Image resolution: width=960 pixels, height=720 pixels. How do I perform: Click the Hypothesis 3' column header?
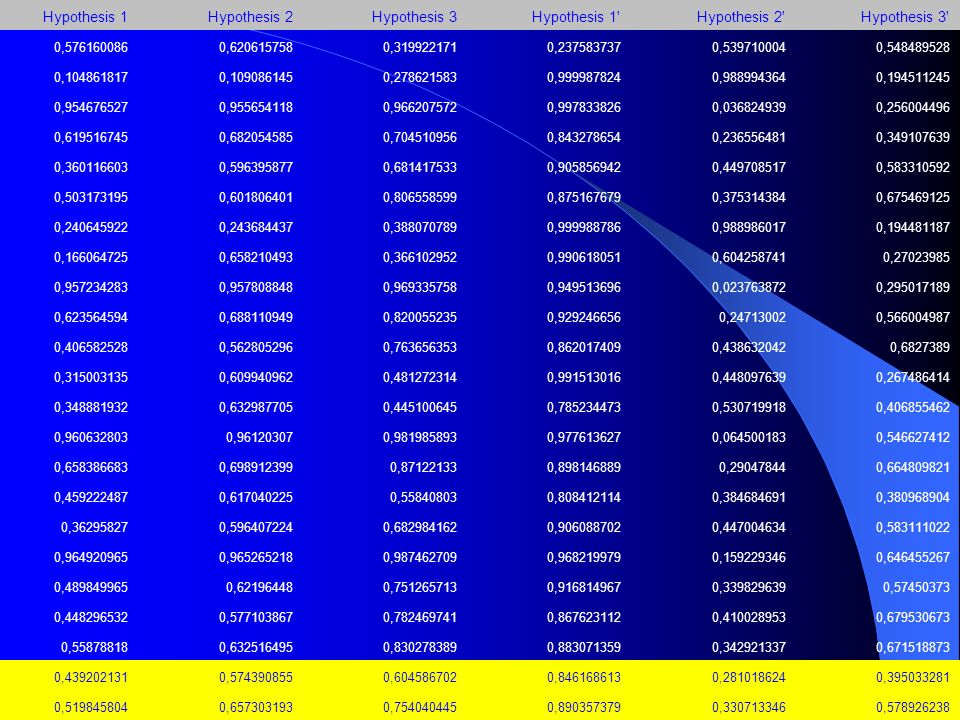click(905, 17)
